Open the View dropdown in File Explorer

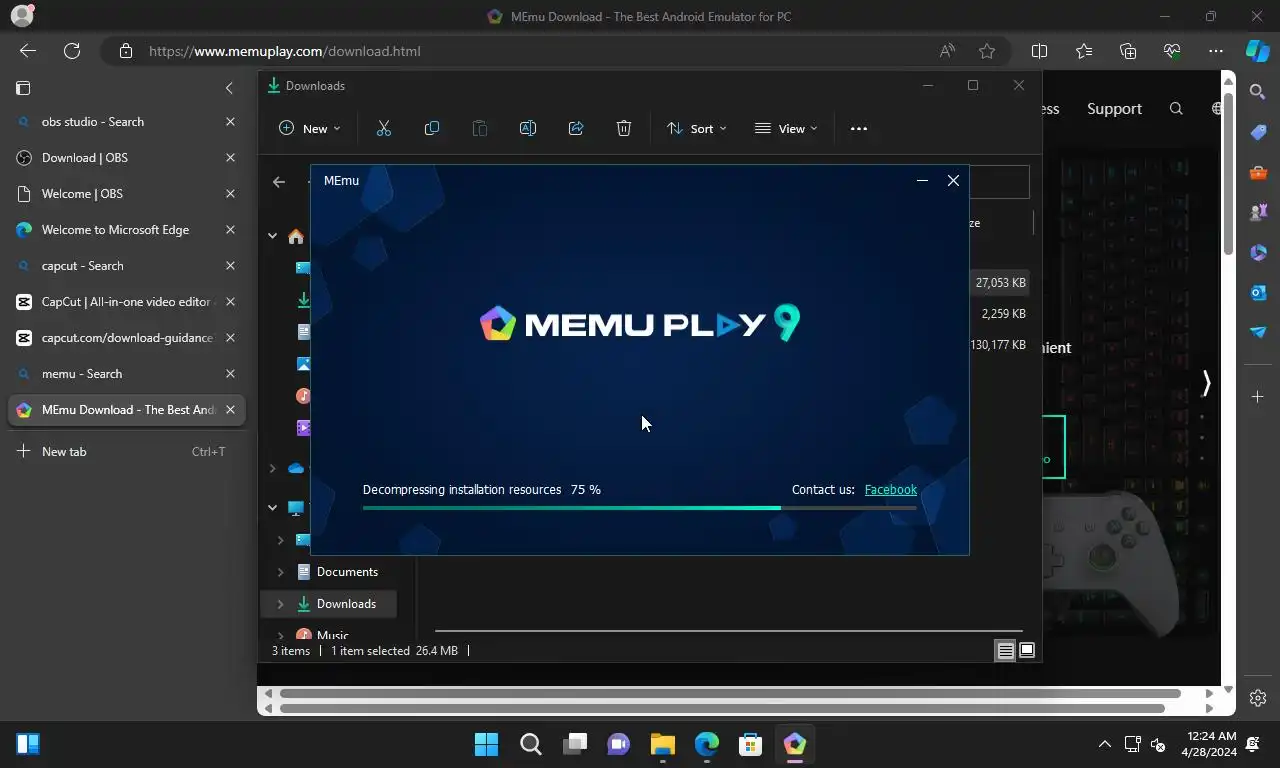pyautogui.click(x=786, y=128)
